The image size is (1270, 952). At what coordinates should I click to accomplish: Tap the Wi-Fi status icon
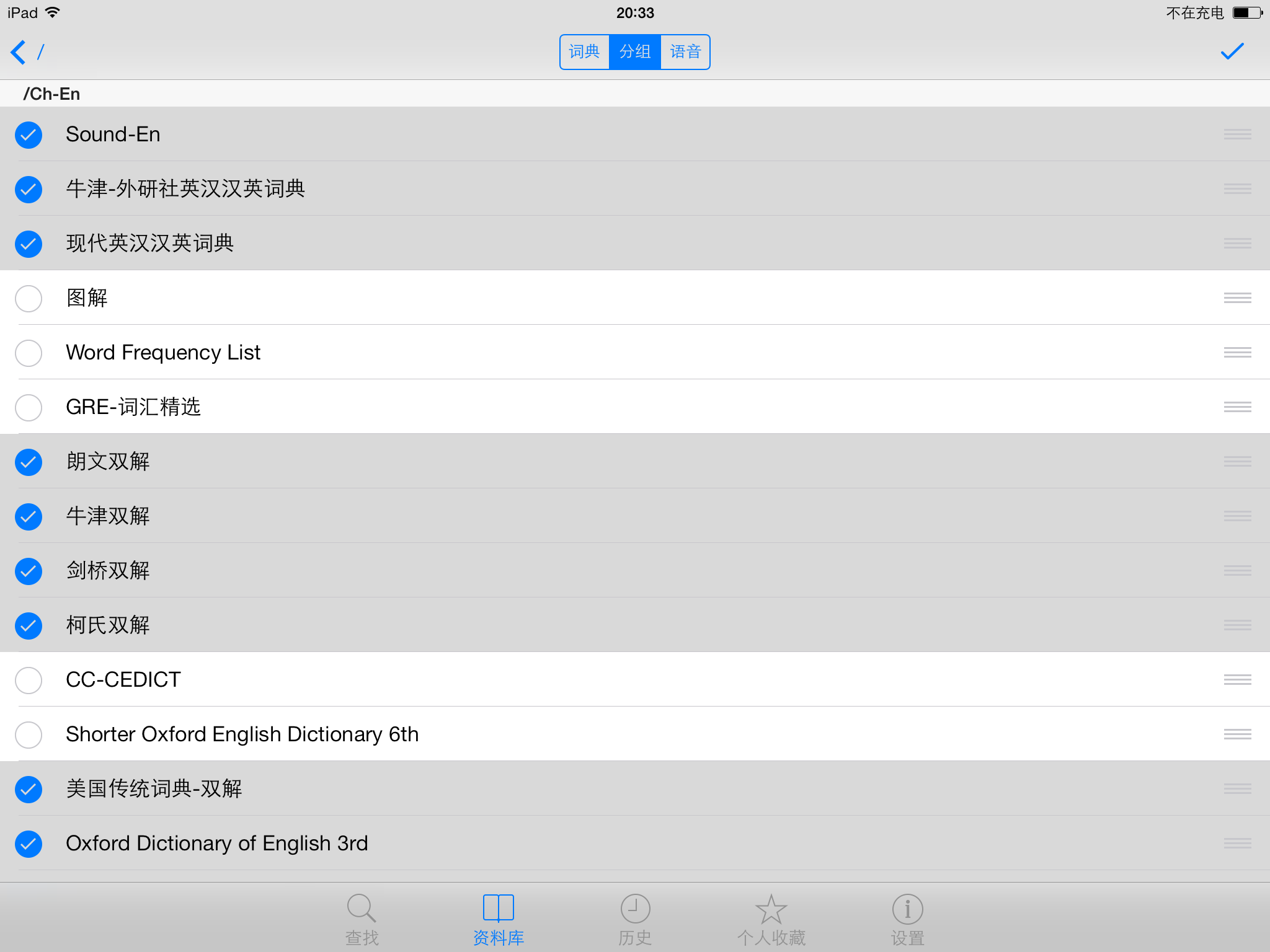tap(53, 12)
